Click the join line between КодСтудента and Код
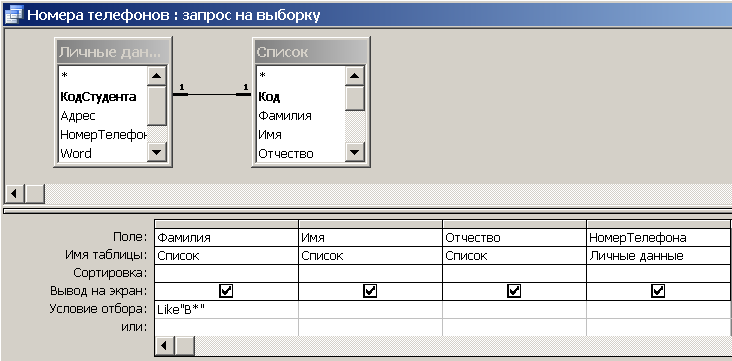The width and height of the screenshot is (732, 361). (x=212, y=94)
